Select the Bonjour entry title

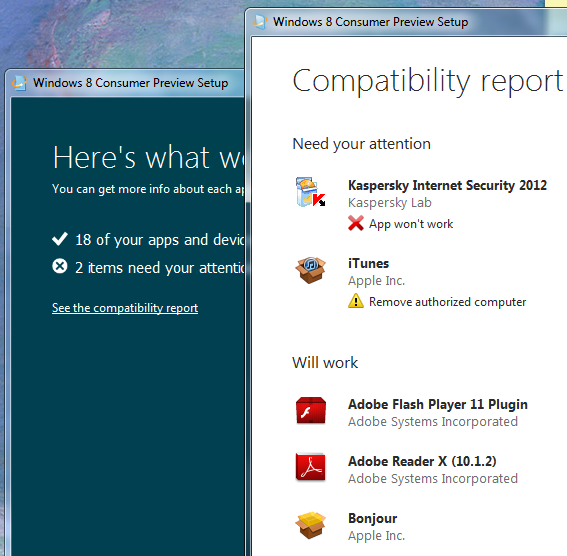pyautogui.click(x=372, y=518)
